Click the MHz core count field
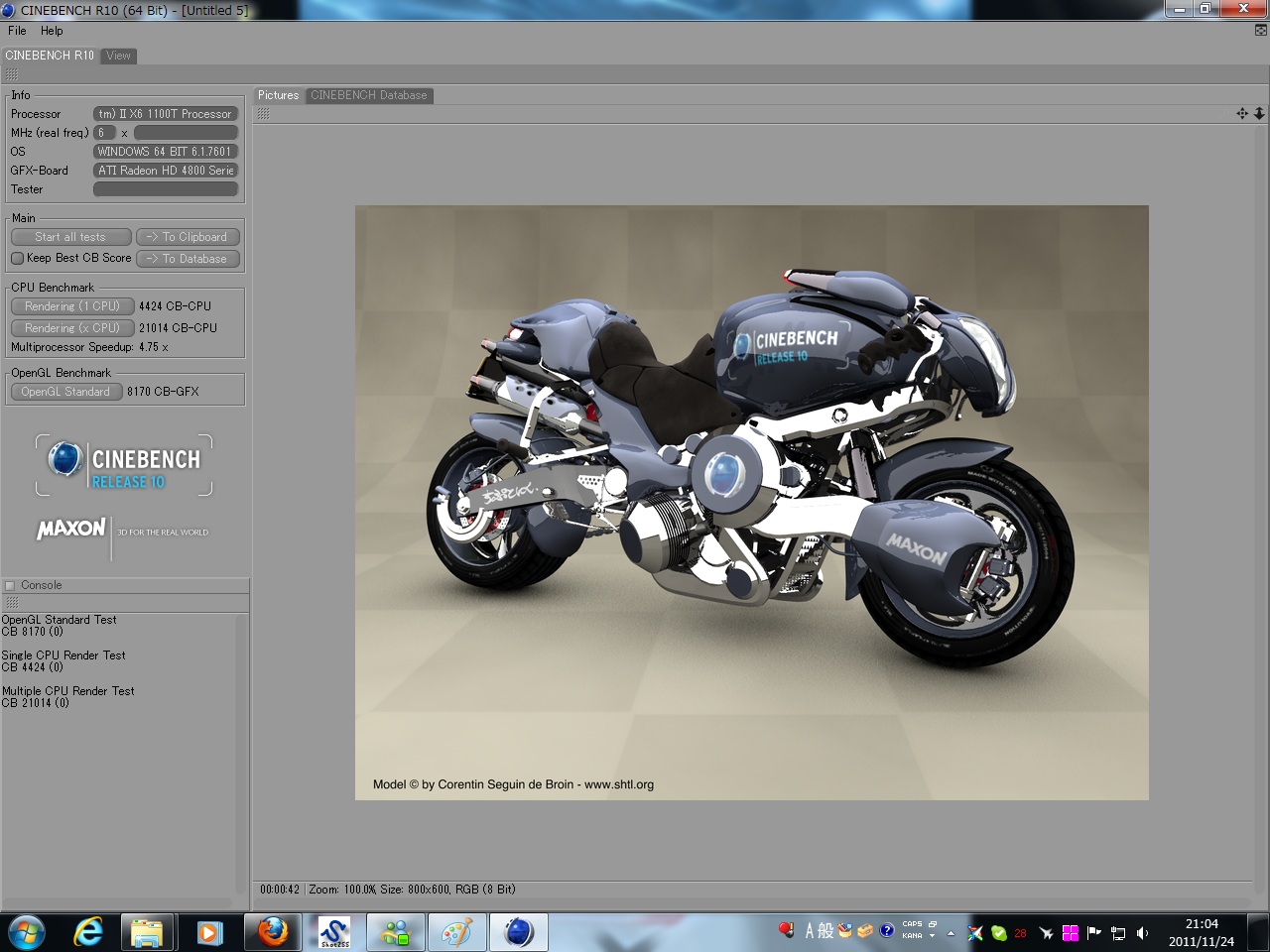Screen dimensions: 1270x952 [x=104, y=133]
